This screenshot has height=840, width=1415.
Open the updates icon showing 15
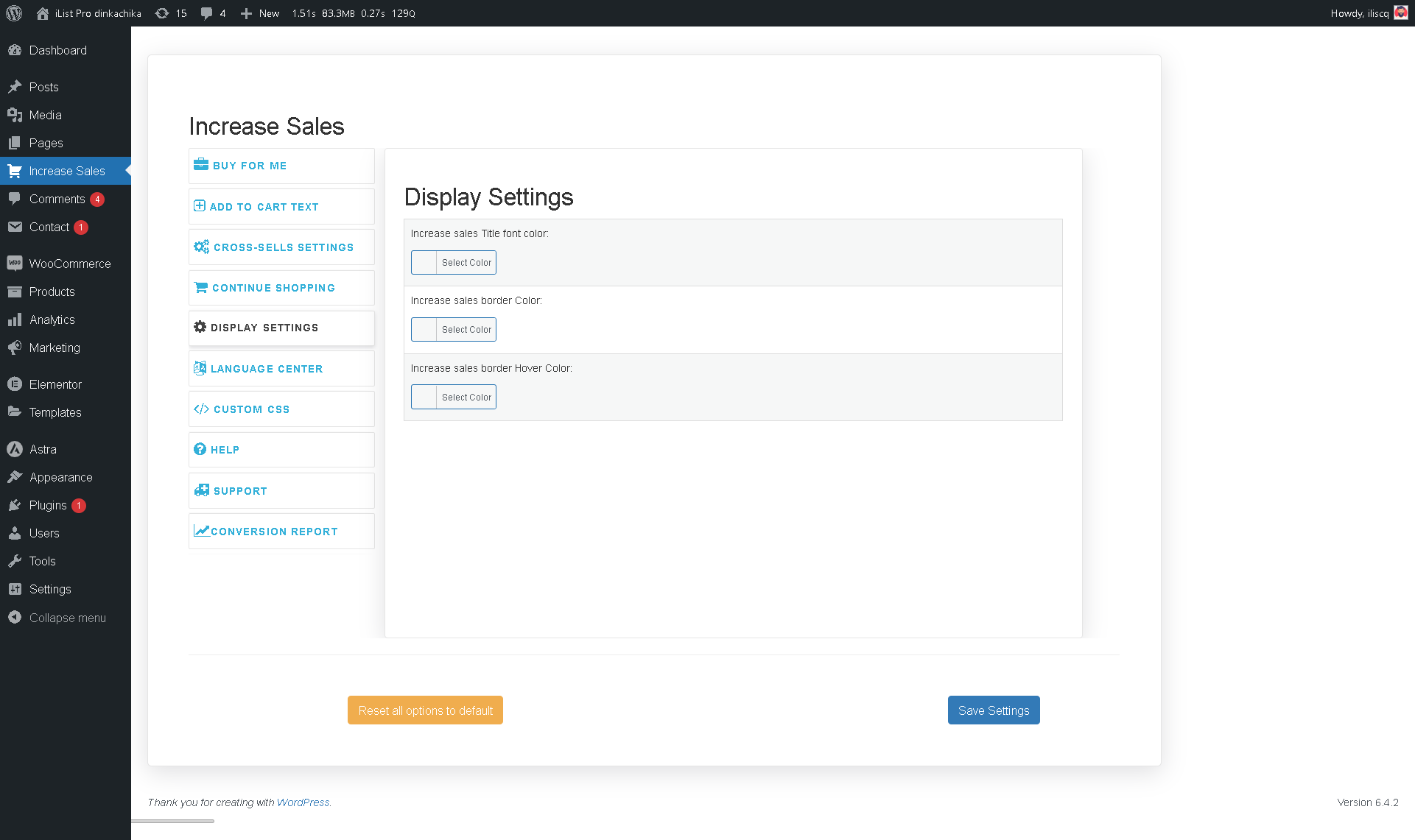coord(162,13)
